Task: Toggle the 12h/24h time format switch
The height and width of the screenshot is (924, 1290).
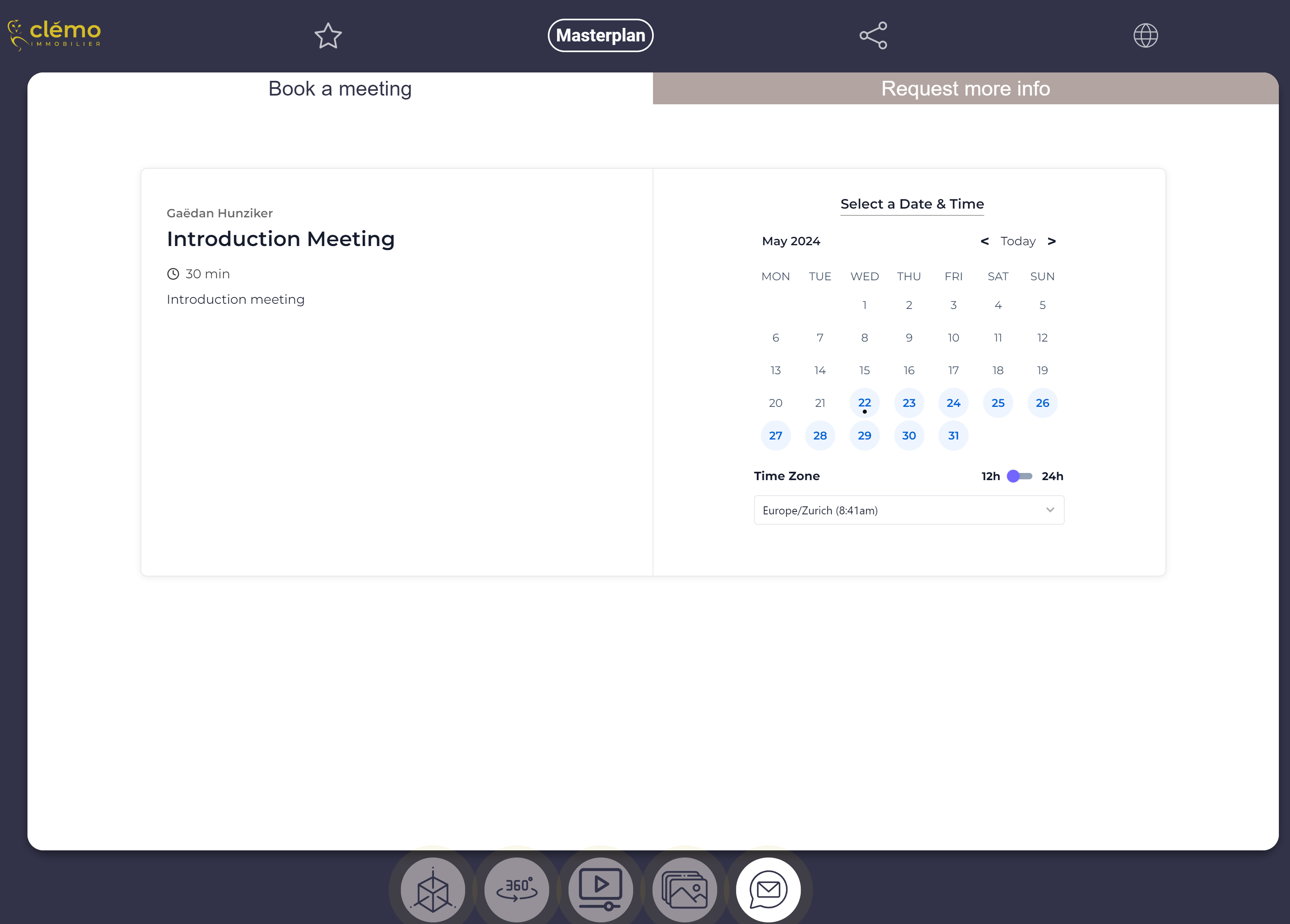Action: tap(1020, 476)
